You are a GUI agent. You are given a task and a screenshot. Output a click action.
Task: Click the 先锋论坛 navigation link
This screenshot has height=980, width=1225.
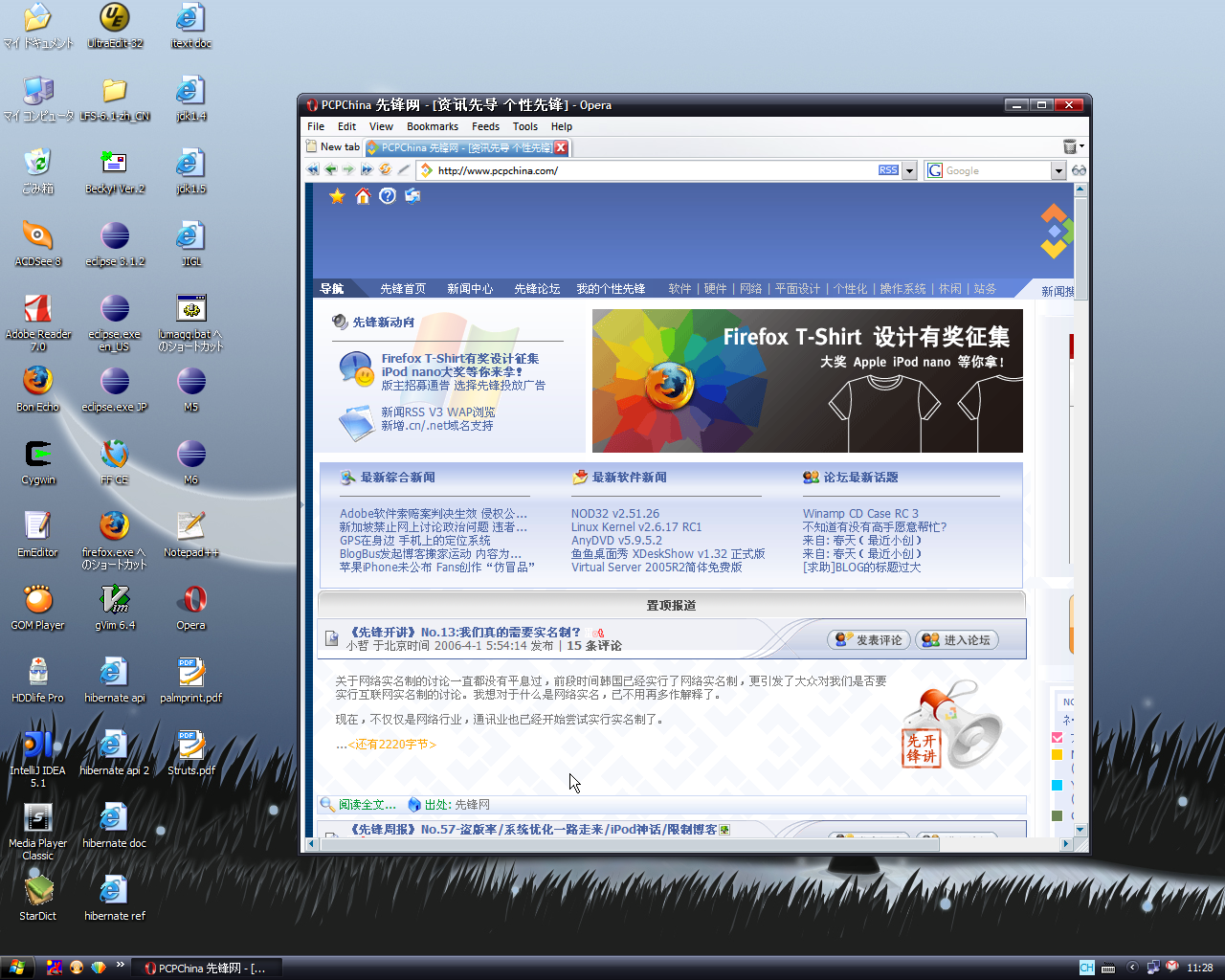point(537,289)
